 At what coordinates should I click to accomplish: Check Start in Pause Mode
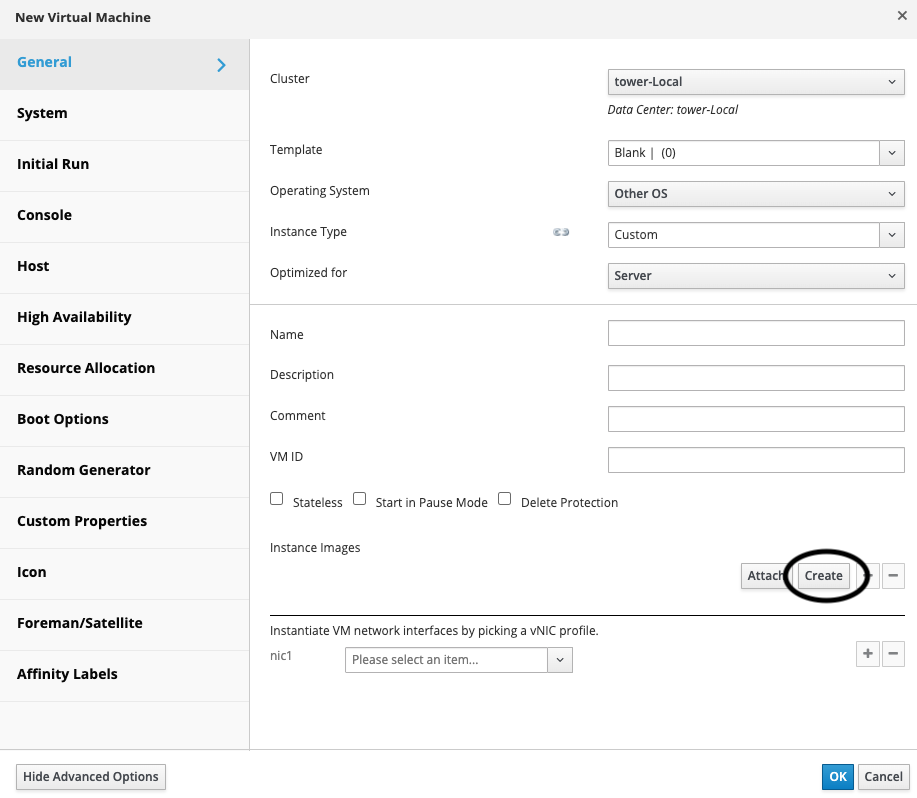pos(360,499)
